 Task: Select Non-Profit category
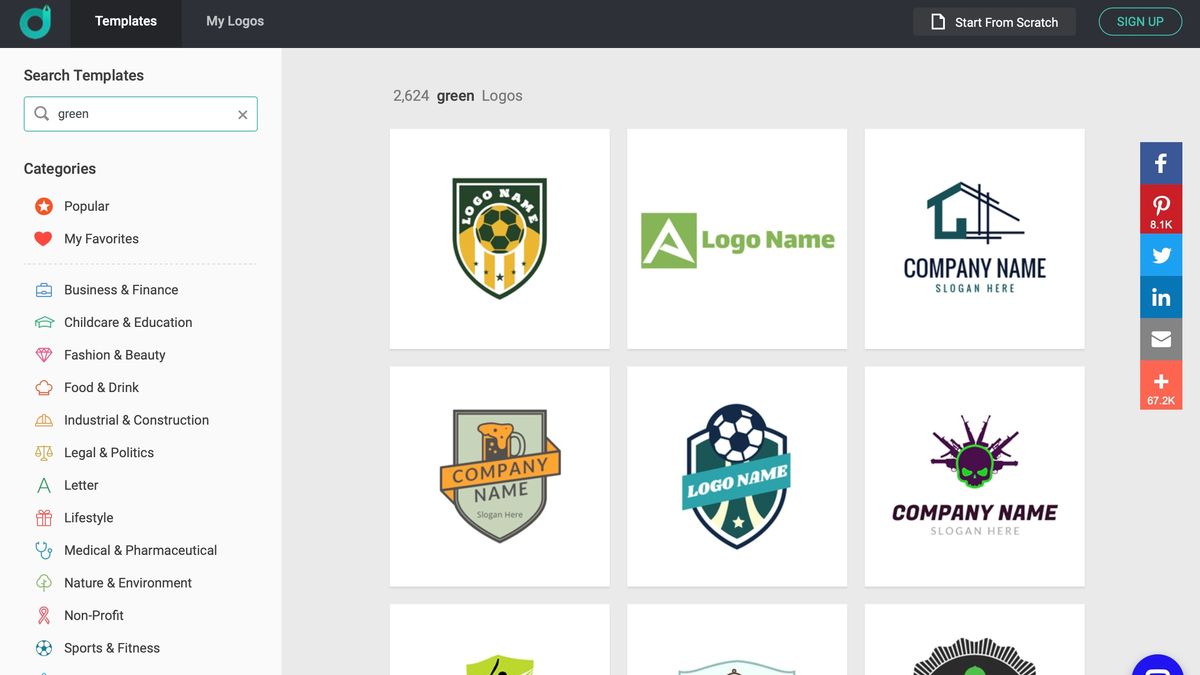pyautogui.click(x=94, y=616)
